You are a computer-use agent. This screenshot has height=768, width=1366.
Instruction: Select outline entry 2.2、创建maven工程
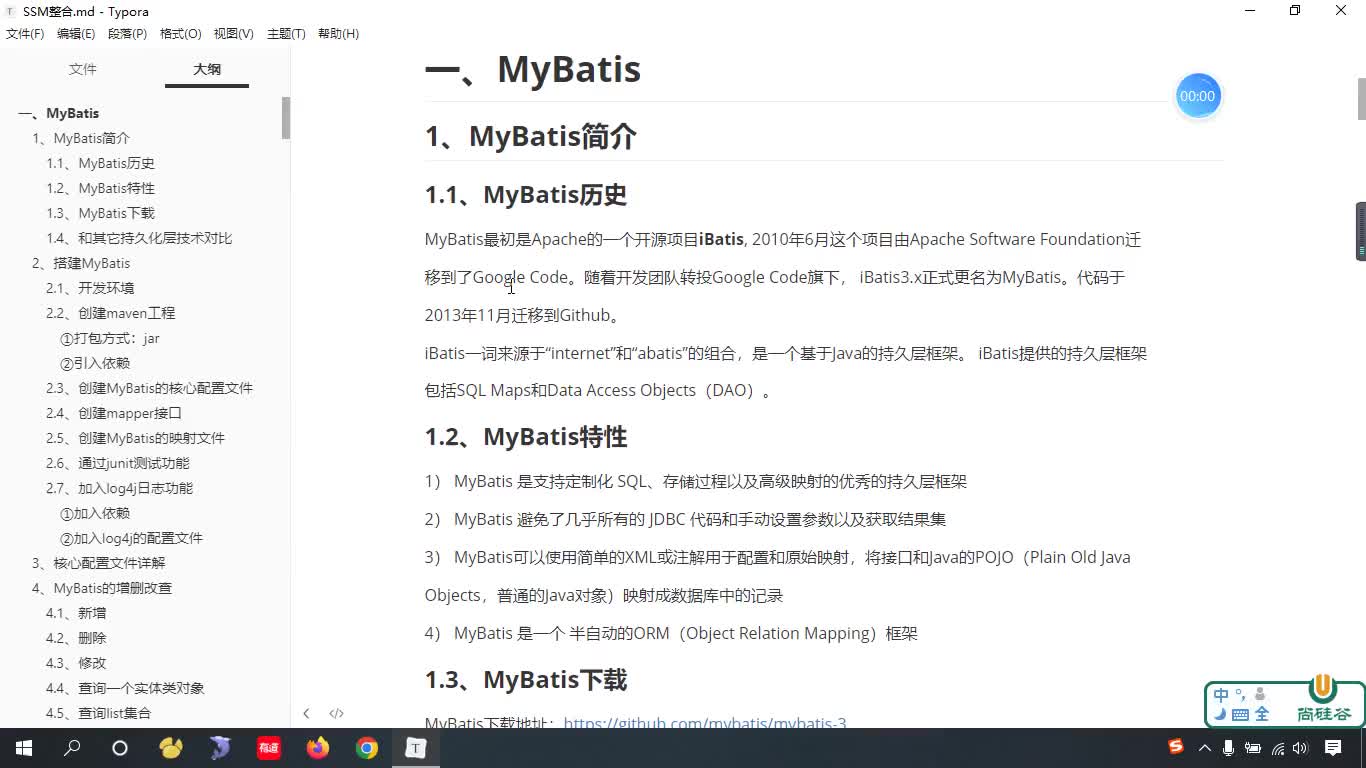pyautogui.click(x=110, y=313)
